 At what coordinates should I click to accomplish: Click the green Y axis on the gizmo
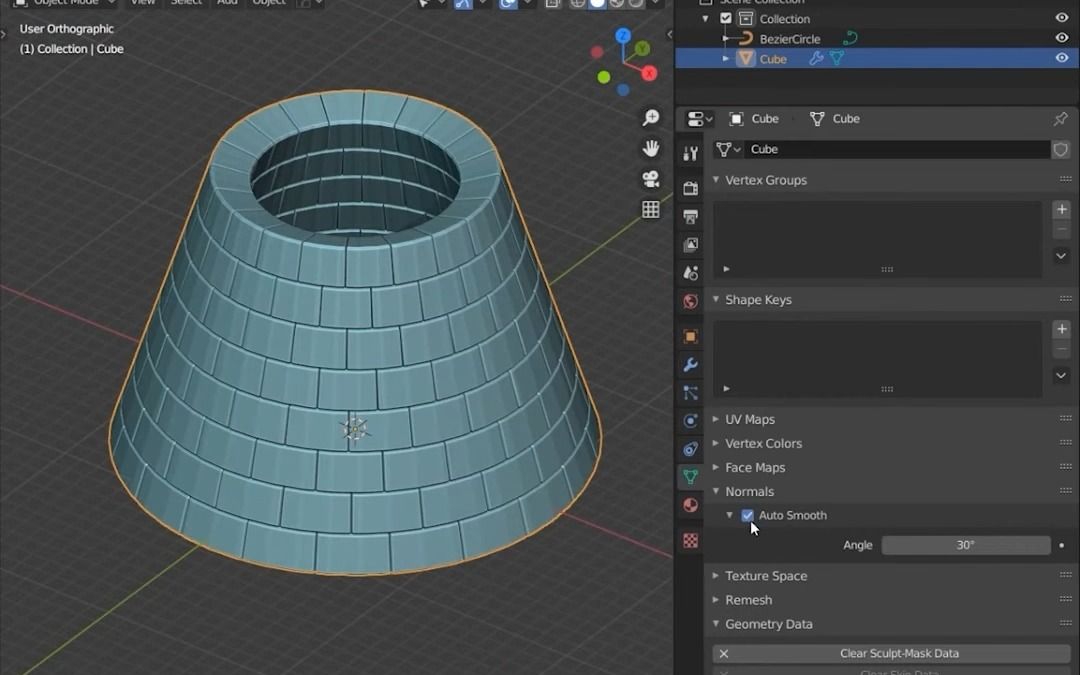tap(643, 48)
